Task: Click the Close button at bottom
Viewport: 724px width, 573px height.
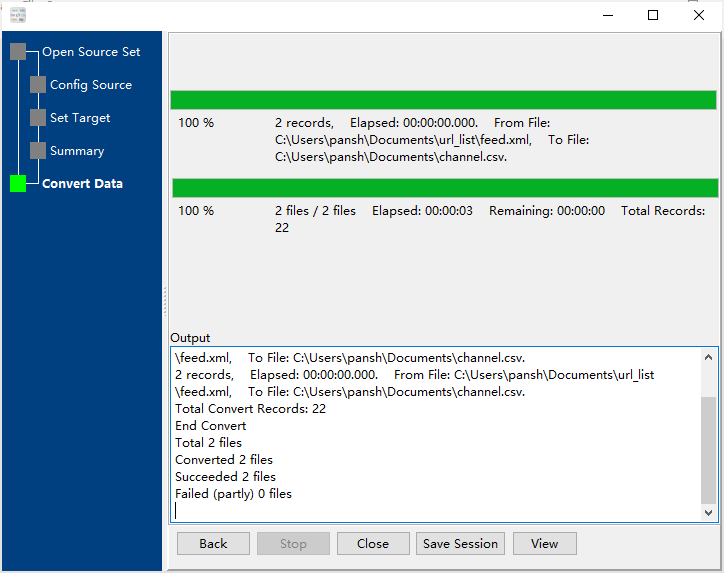Action: tap(372, 544)
